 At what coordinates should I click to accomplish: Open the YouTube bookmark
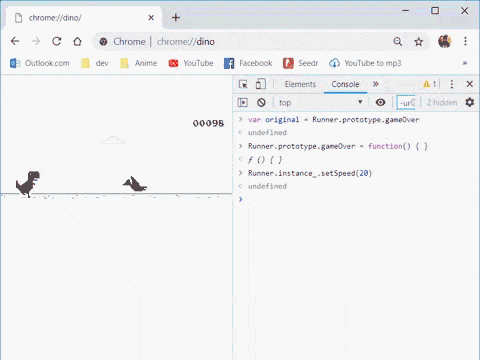(x=191, y=63)
